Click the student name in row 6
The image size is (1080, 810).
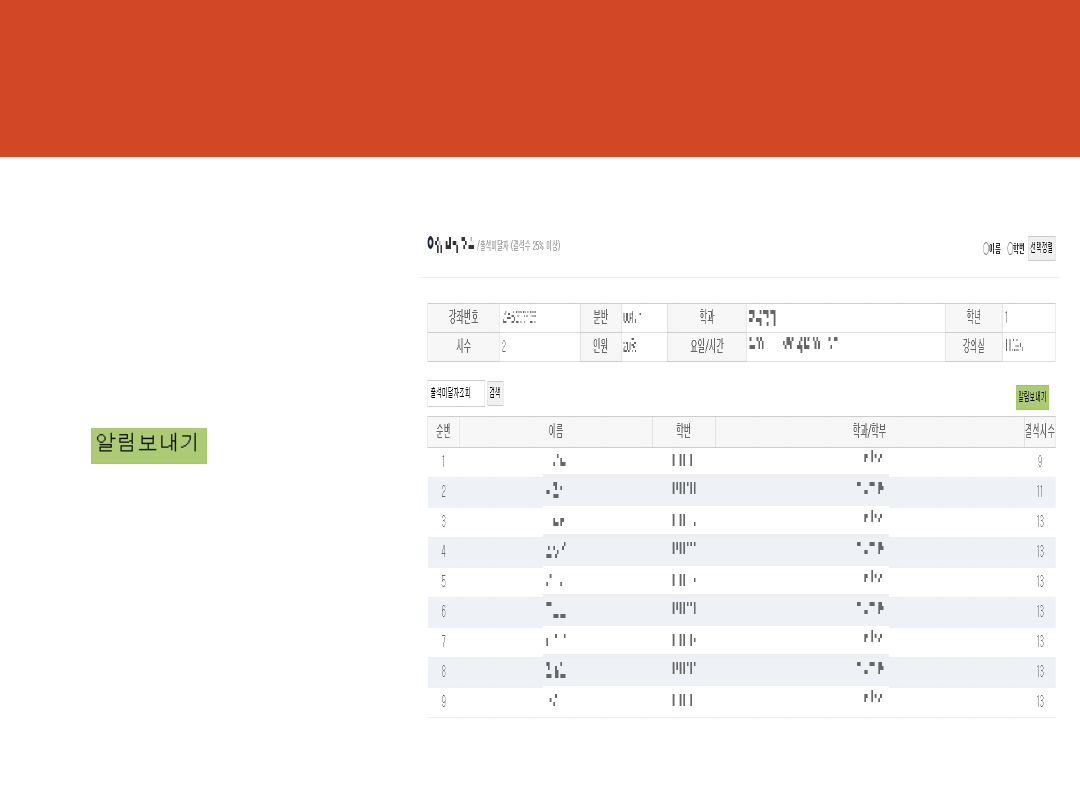pyautogui.click(x=556, y=611)
